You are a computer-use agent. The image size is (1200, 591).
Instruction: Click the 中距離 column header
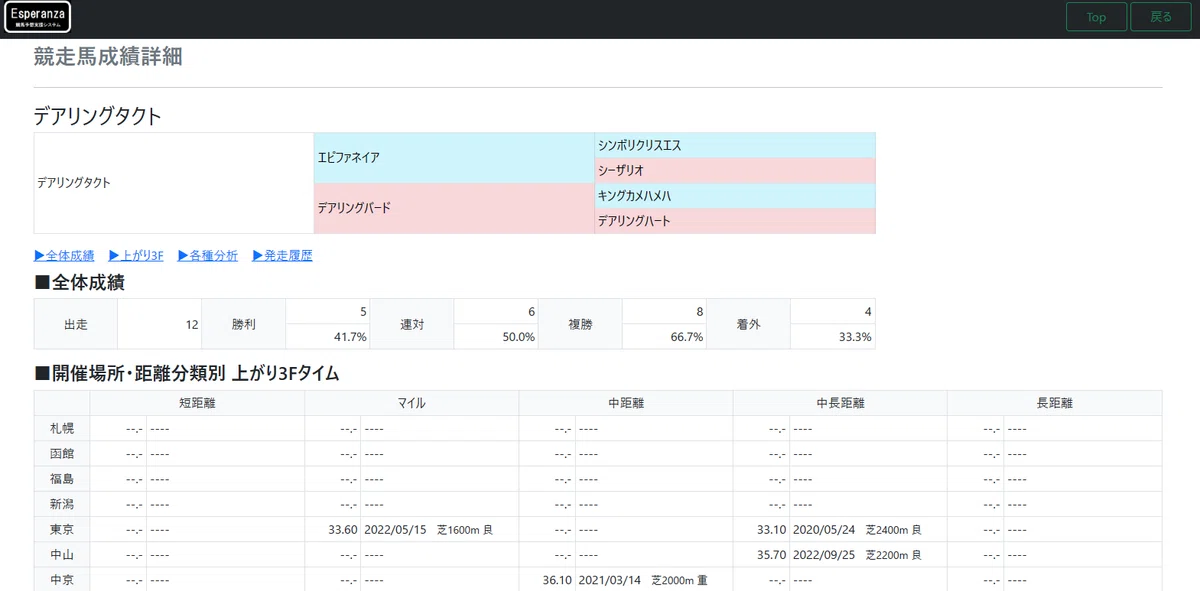pyautogui.click(x=626, y=403)
